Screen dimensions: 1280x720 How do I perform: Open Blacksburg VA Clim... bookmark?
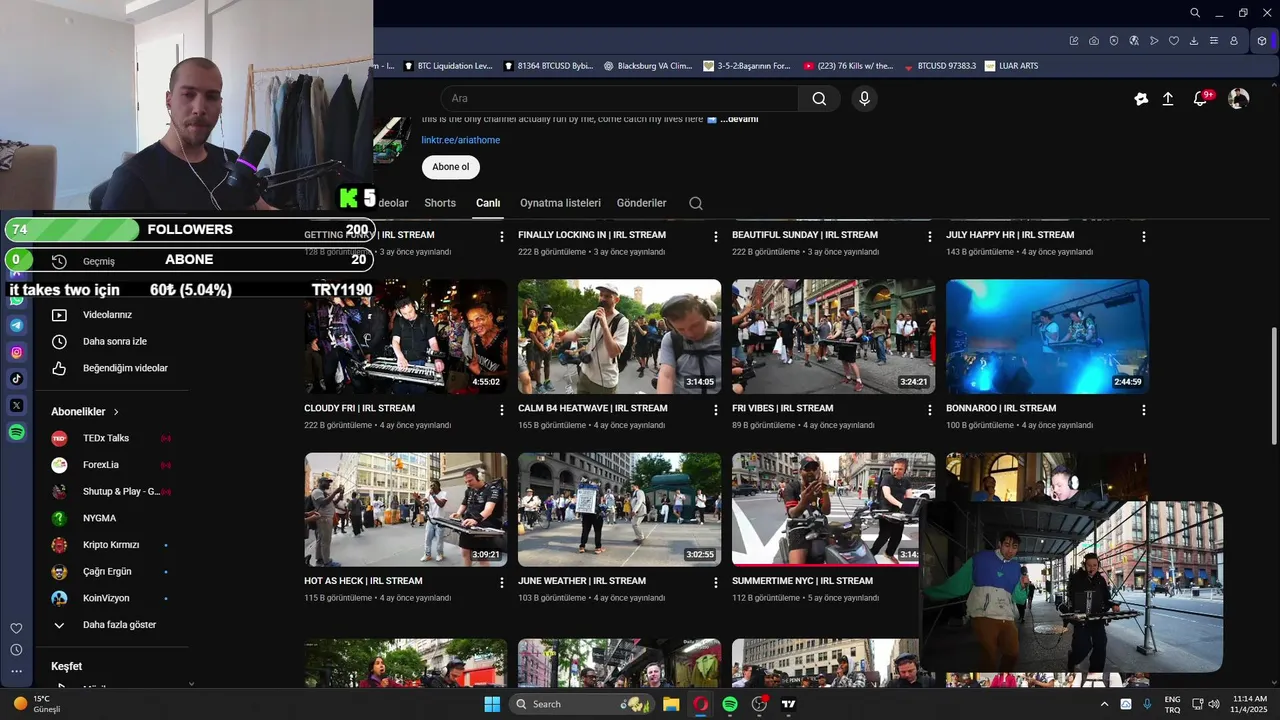(x=648, y=66)
